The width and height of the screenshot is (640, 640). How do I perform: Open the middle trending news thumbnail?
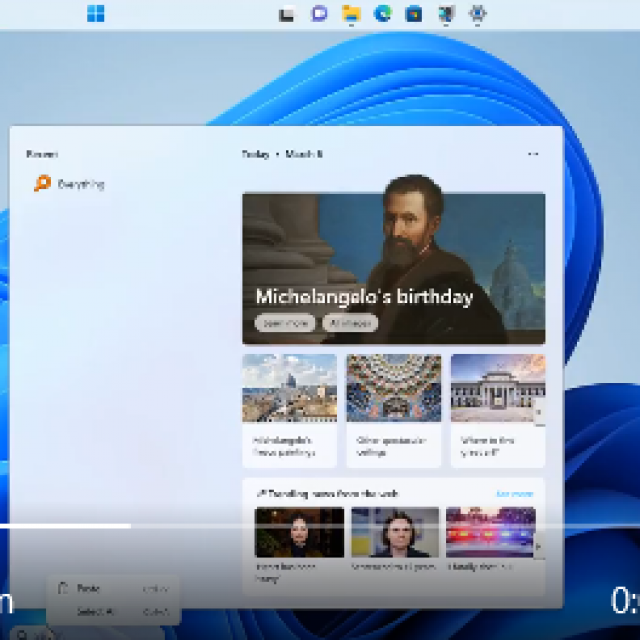[395, 532]
